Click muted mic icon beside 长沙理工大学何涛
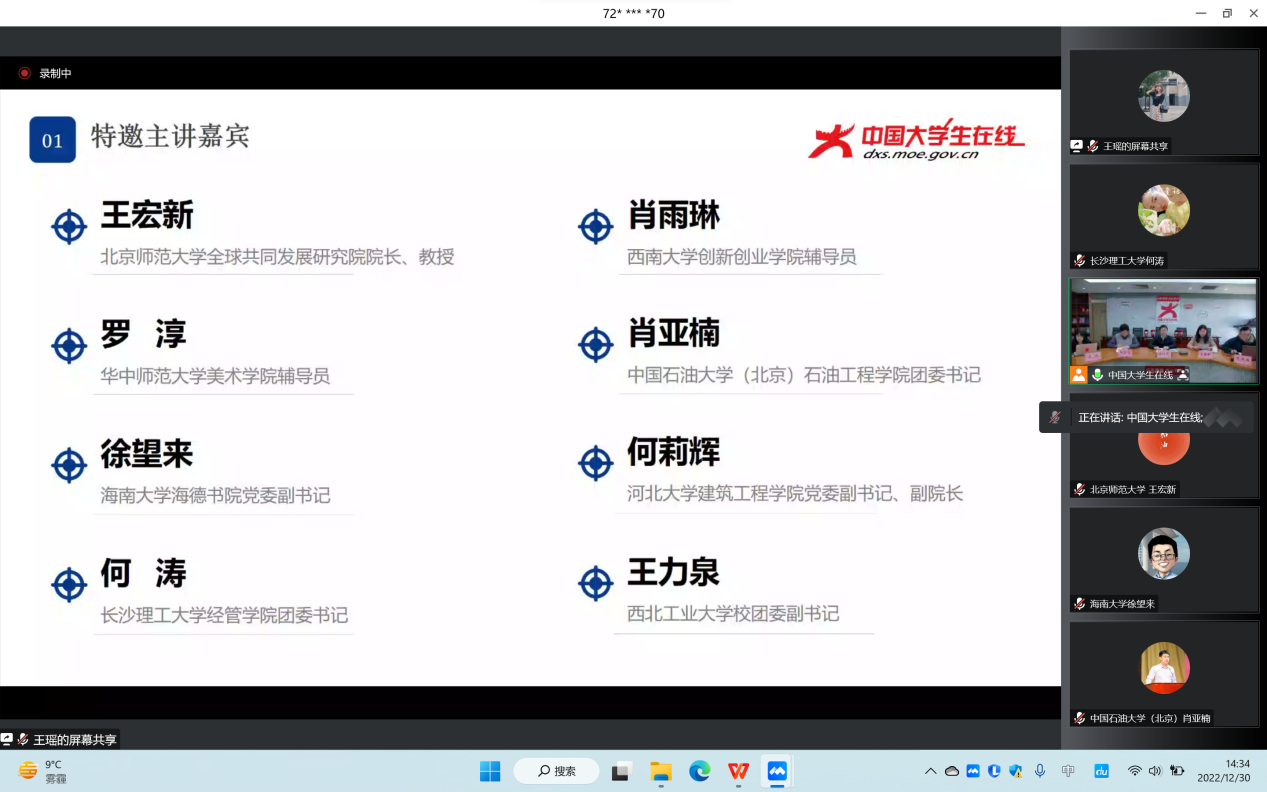1267x792 pixels. (x=1079, y=260)
